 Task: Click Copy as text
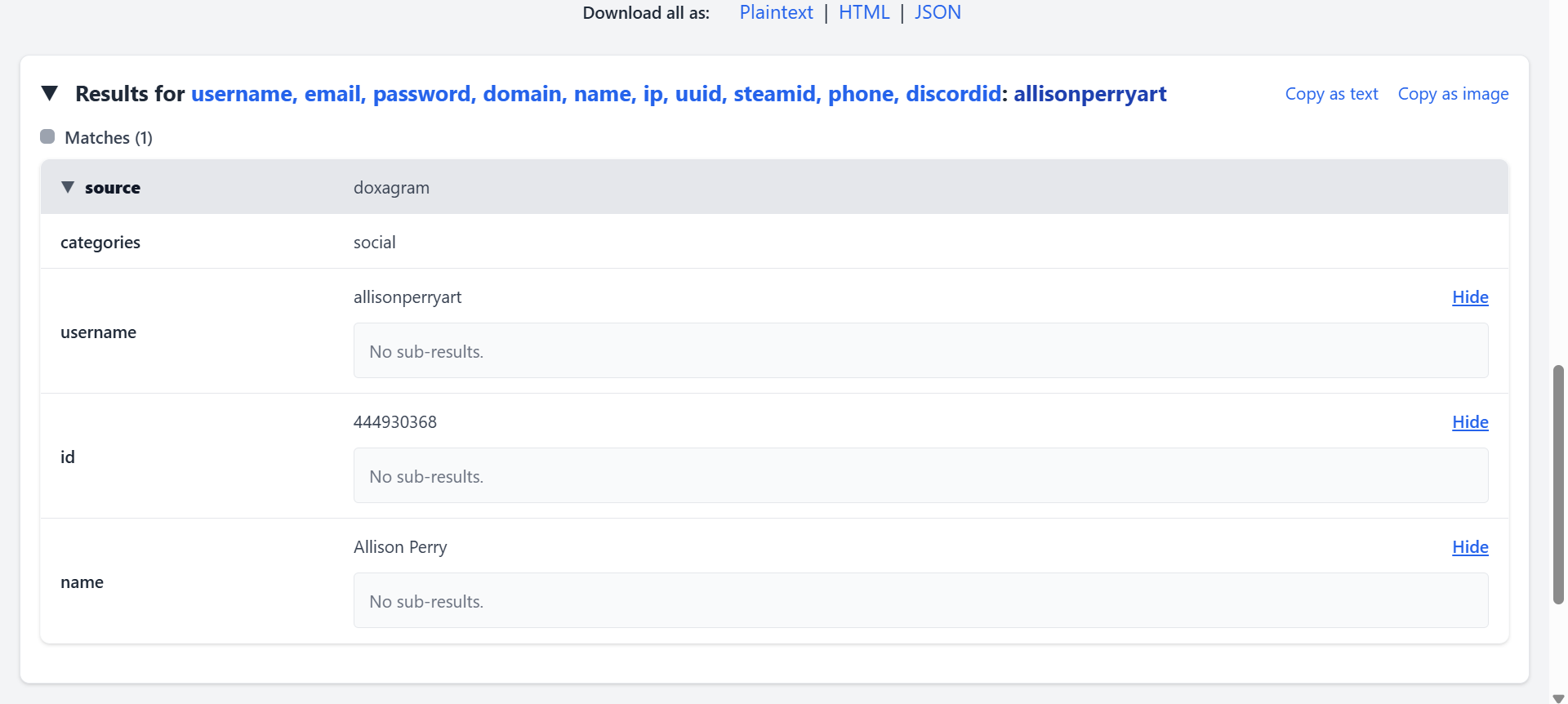[1331, 94]
